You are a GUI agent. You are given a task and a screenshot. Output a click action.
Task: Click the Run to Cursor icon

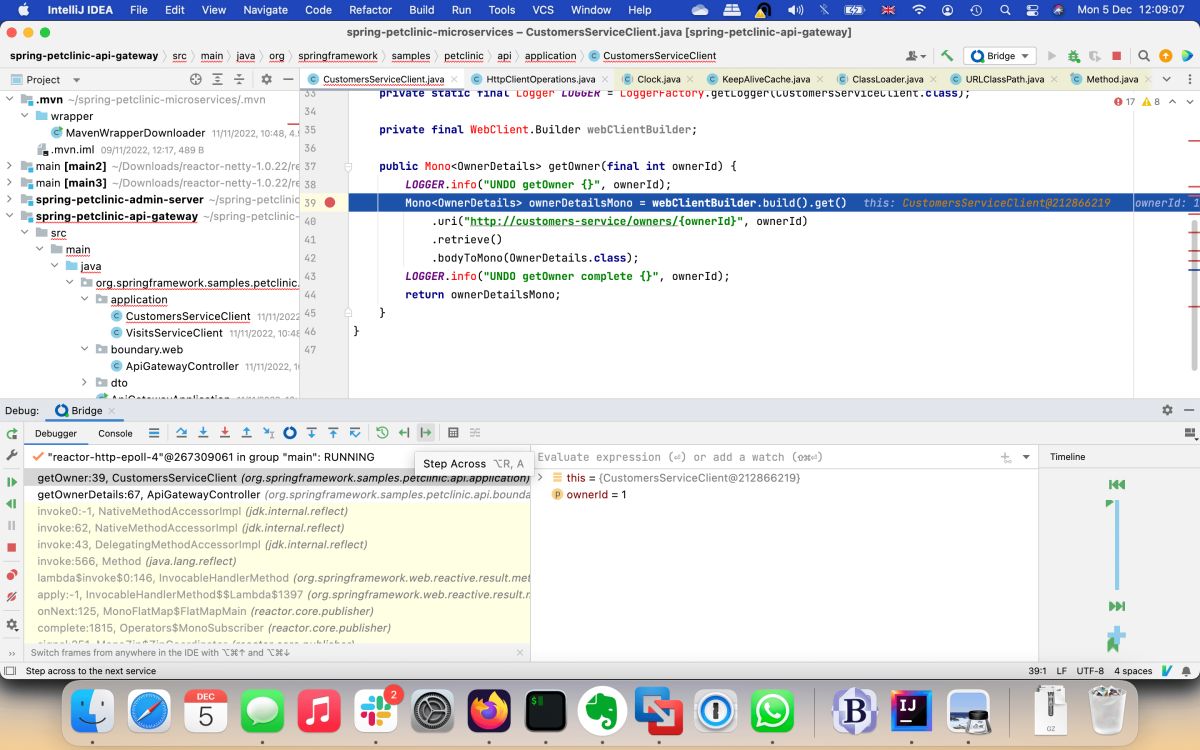[x=268, y=433]
